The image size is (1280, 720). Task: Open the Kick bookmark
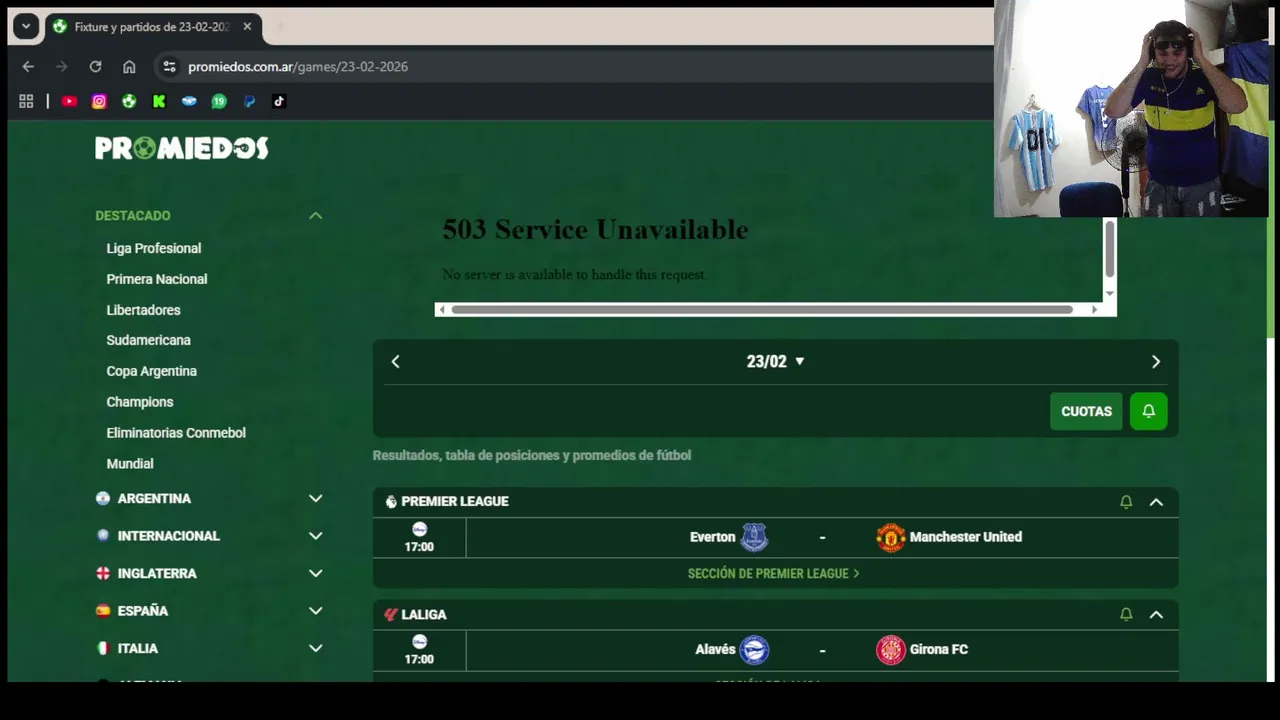point(159,101)
